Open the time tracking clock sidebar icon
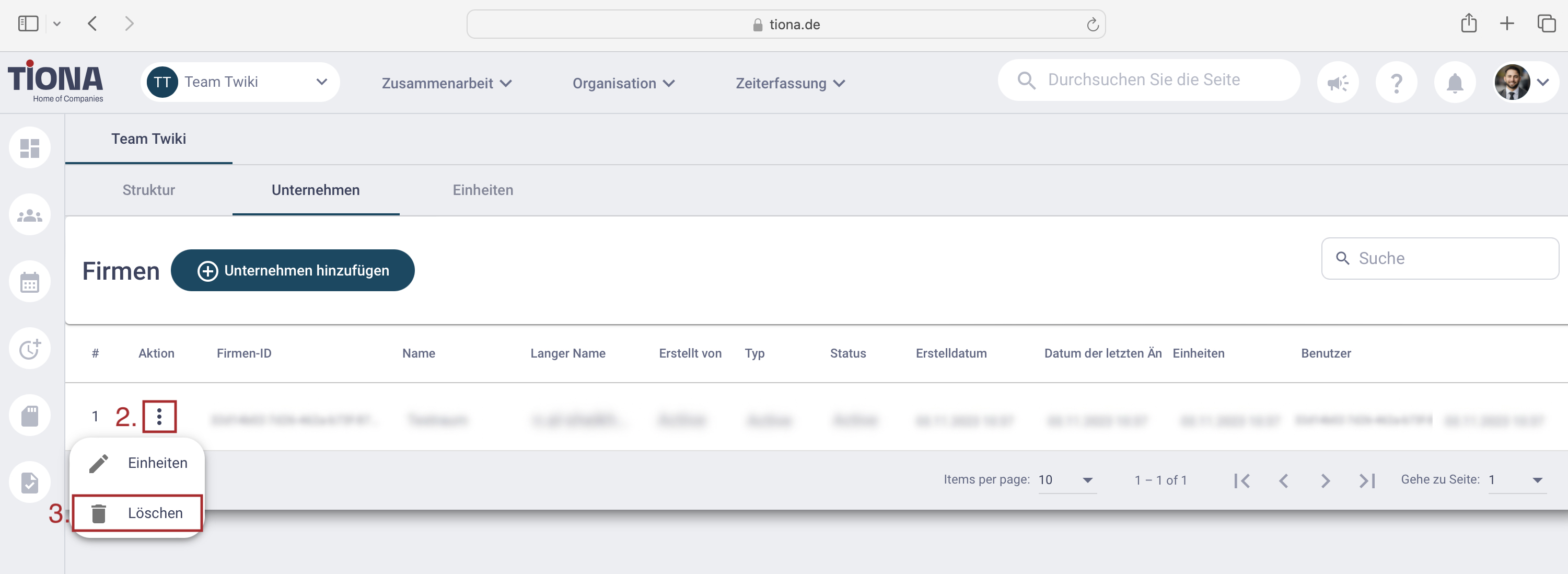1568x574 pixels. (x=29, y=349)
